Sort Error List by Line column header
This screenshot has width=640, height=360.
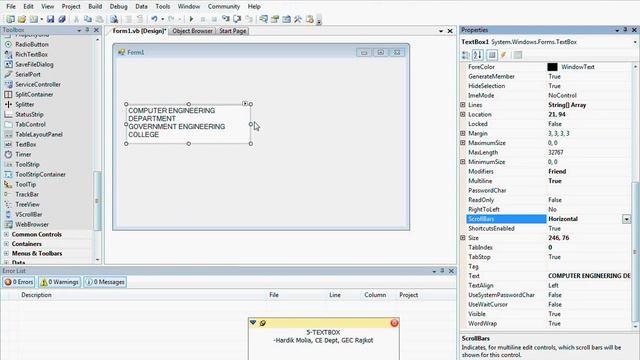click(x=335, y=295)
